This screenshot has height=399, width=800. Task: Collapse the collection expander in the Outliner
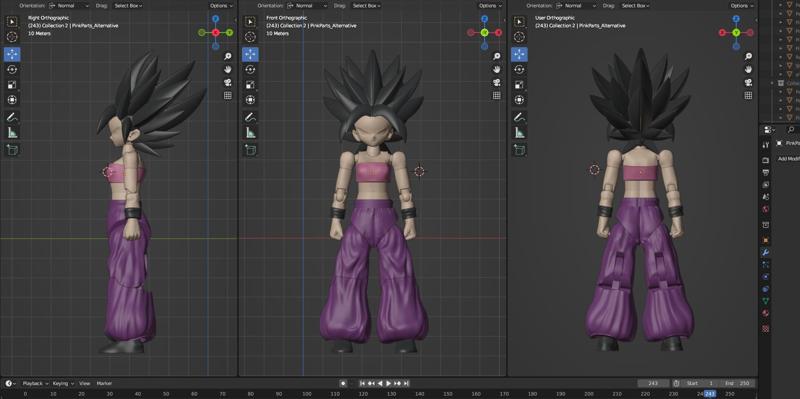point(772,83)
